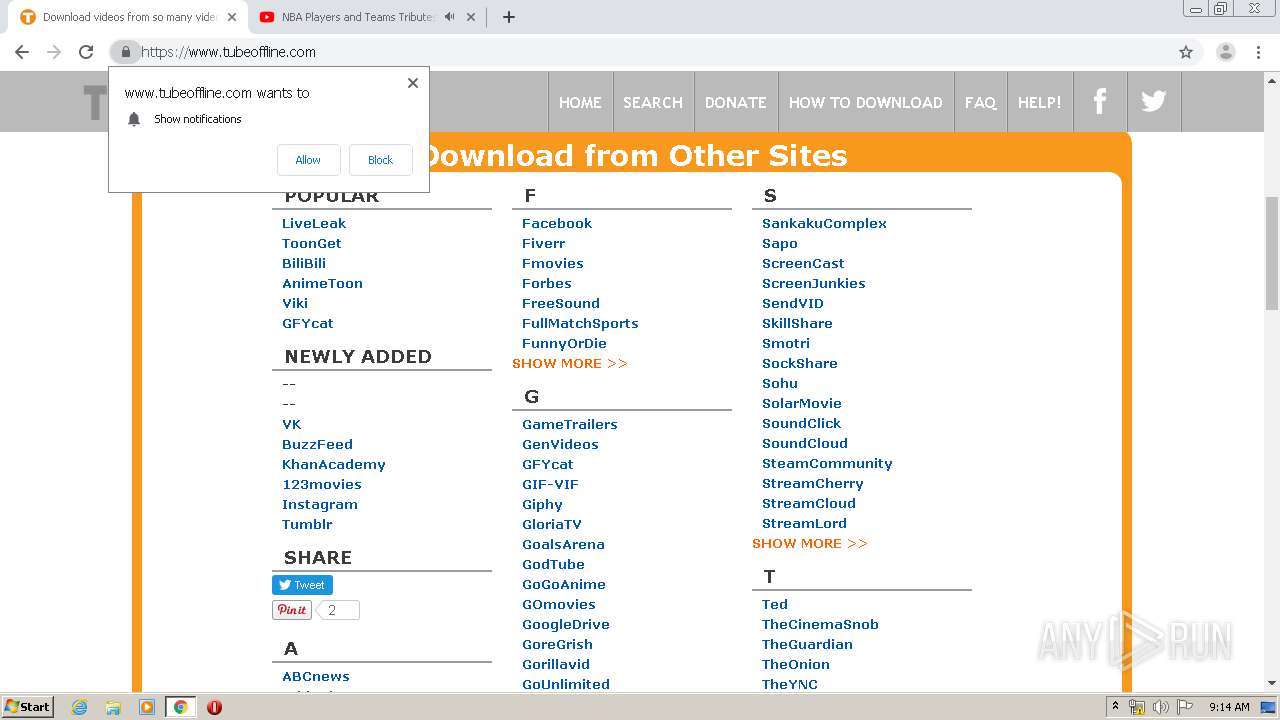
Task: Open the Tumblr link
Action: coord(307,524)
